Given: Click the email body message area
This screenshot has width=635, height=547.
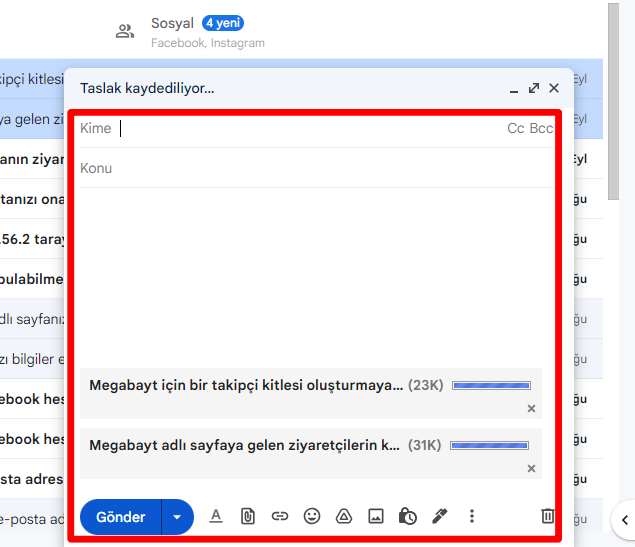Looking at the screenshot, I should tap(317, 277).
